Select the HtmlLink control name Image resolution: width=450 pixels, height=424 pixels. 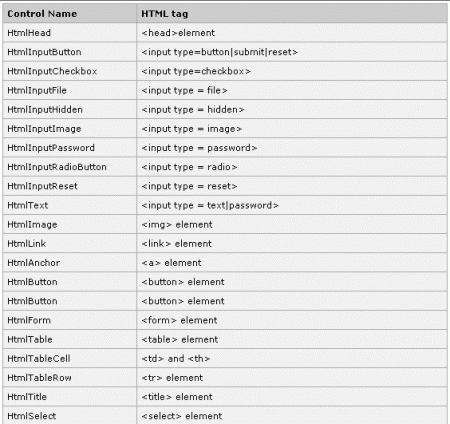point(27,244)
